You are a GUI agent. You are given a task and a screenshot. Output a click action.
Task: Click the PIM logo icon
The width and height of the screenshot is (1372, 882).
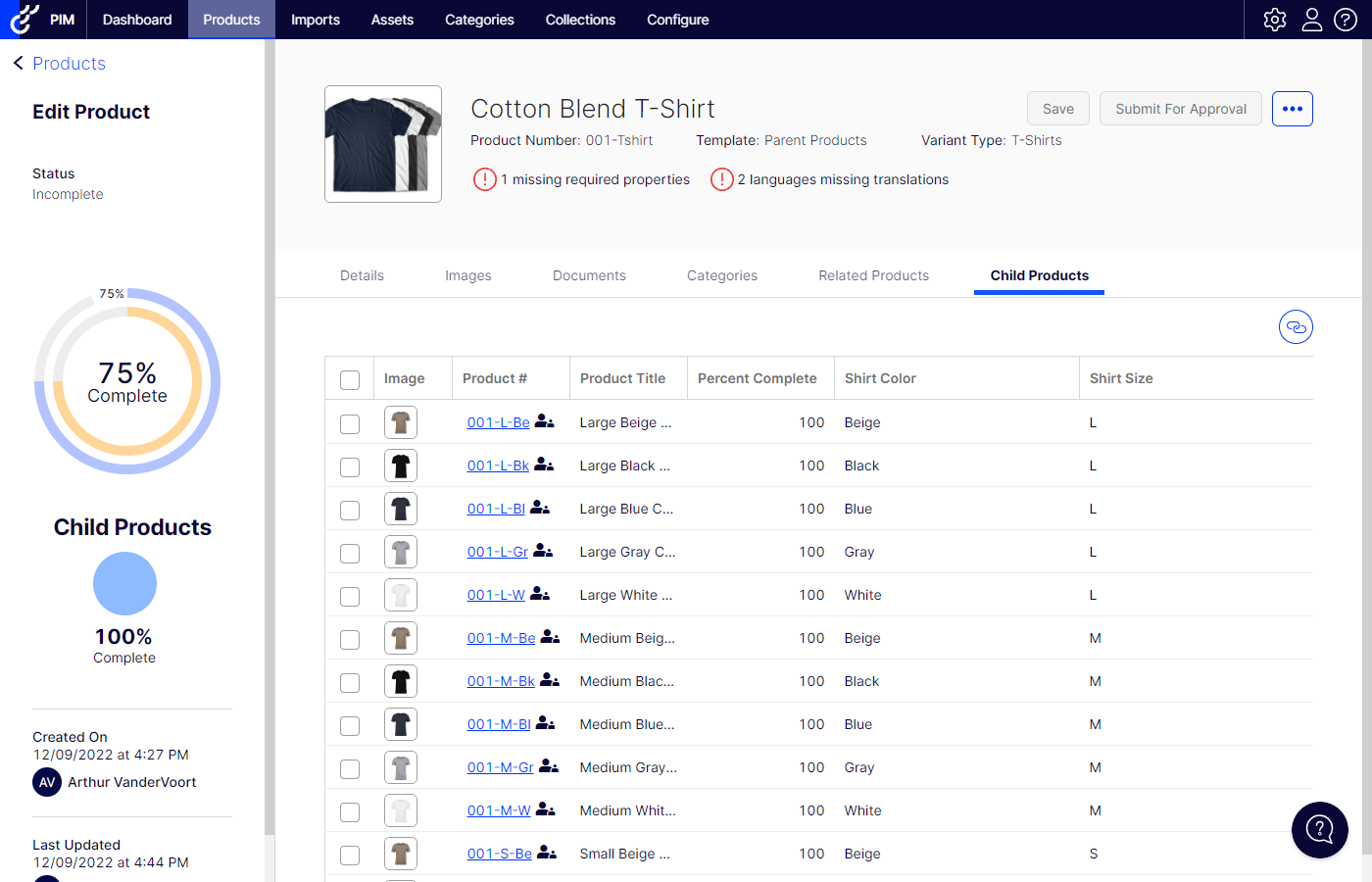(25, 20)
